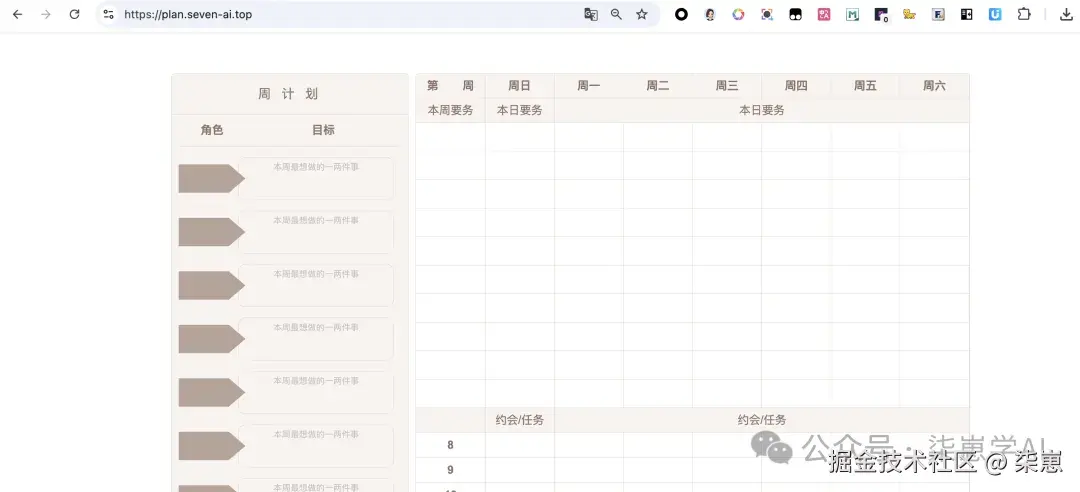Open the Tampermonkey extension icon

click(796, 14)
